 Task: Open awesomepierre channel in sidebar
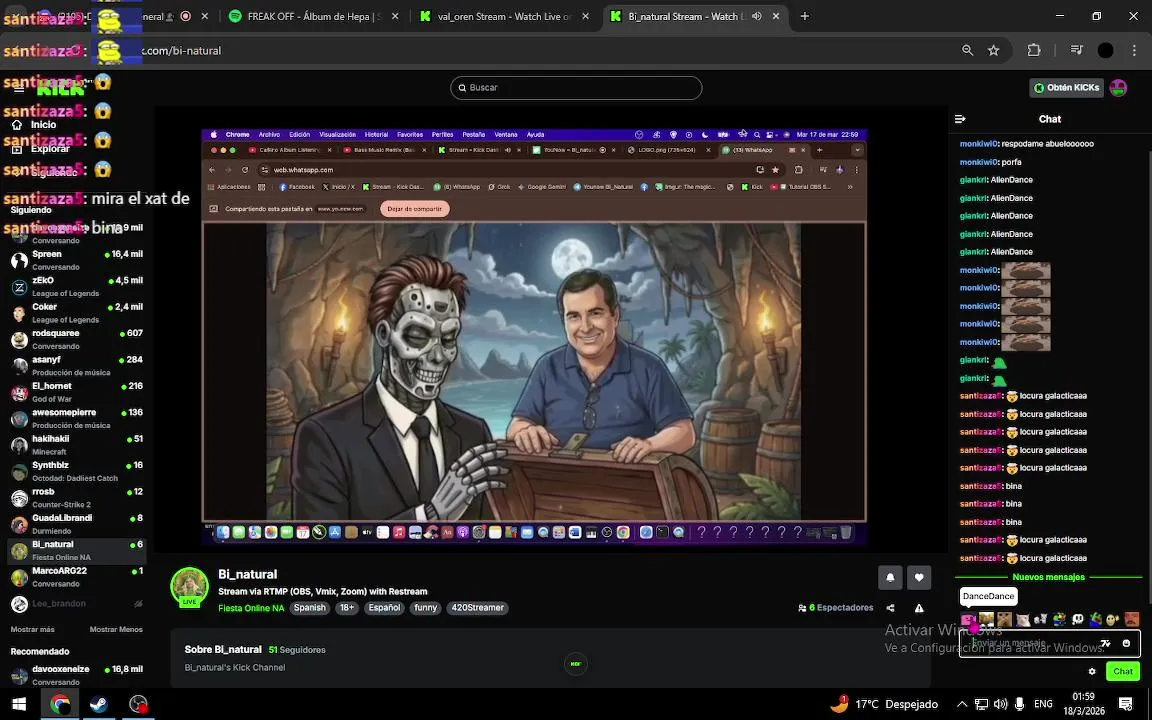(77, 419)
